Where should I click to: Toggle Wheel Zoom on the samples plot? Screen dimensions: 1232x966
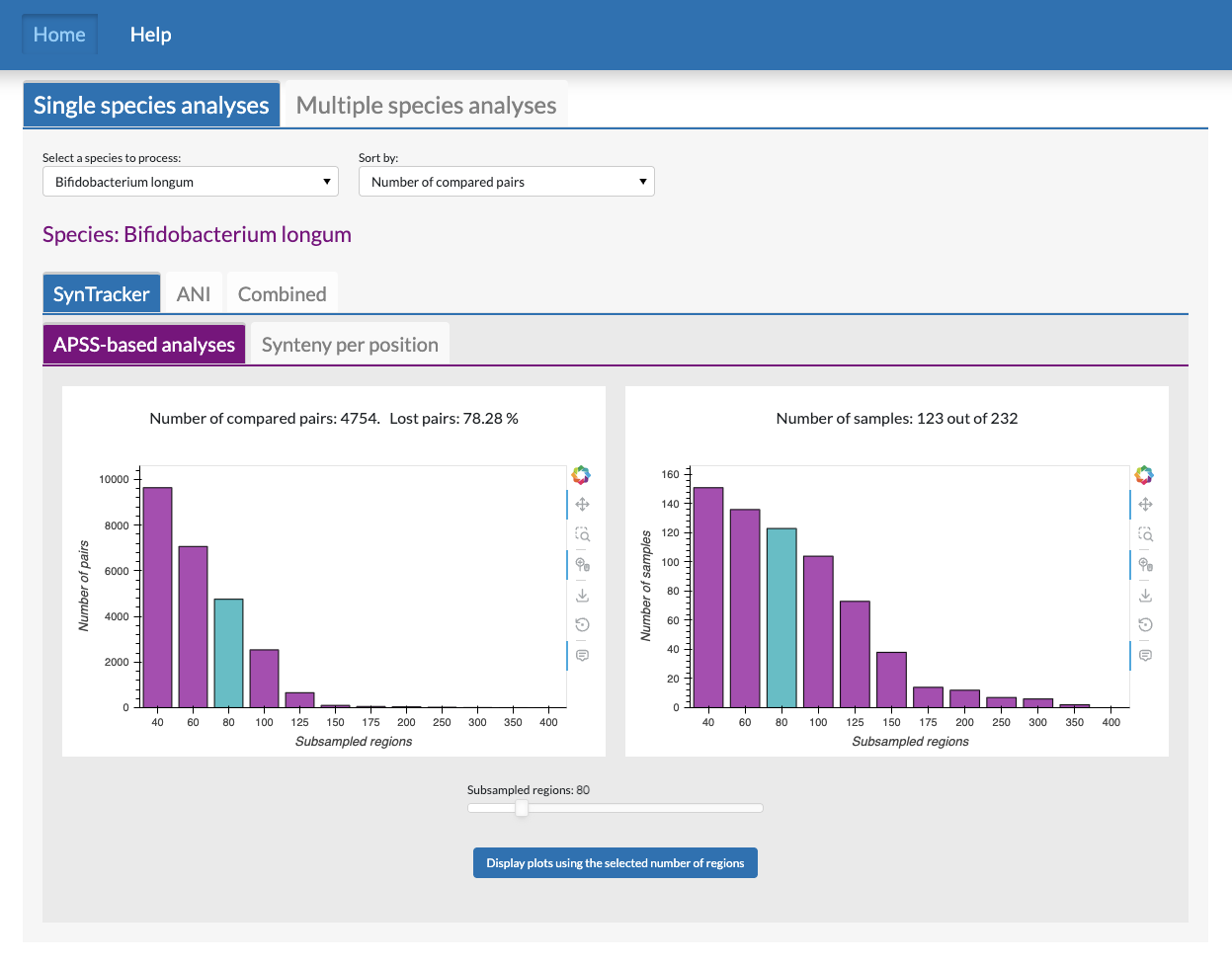[x=1145, y=565]
